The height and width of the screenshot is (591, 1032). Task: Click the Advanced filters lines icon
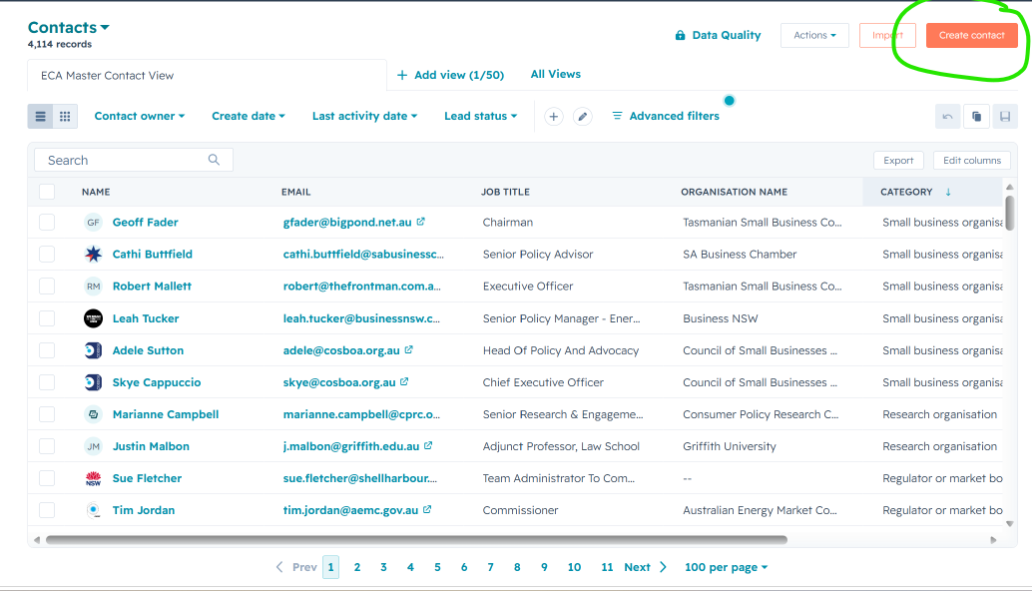(617, 116)
